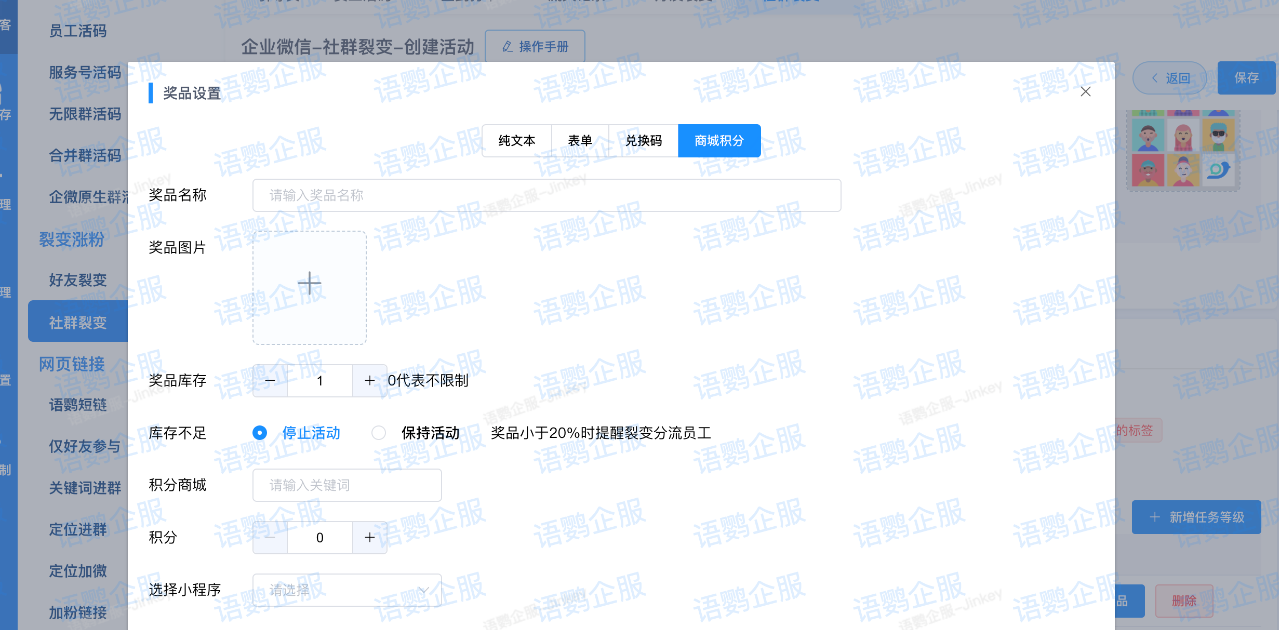The width and height of the screenshot is (1279, 630).
Task: Select the 保持活动 radio option
Action: (x=379, y=433)
